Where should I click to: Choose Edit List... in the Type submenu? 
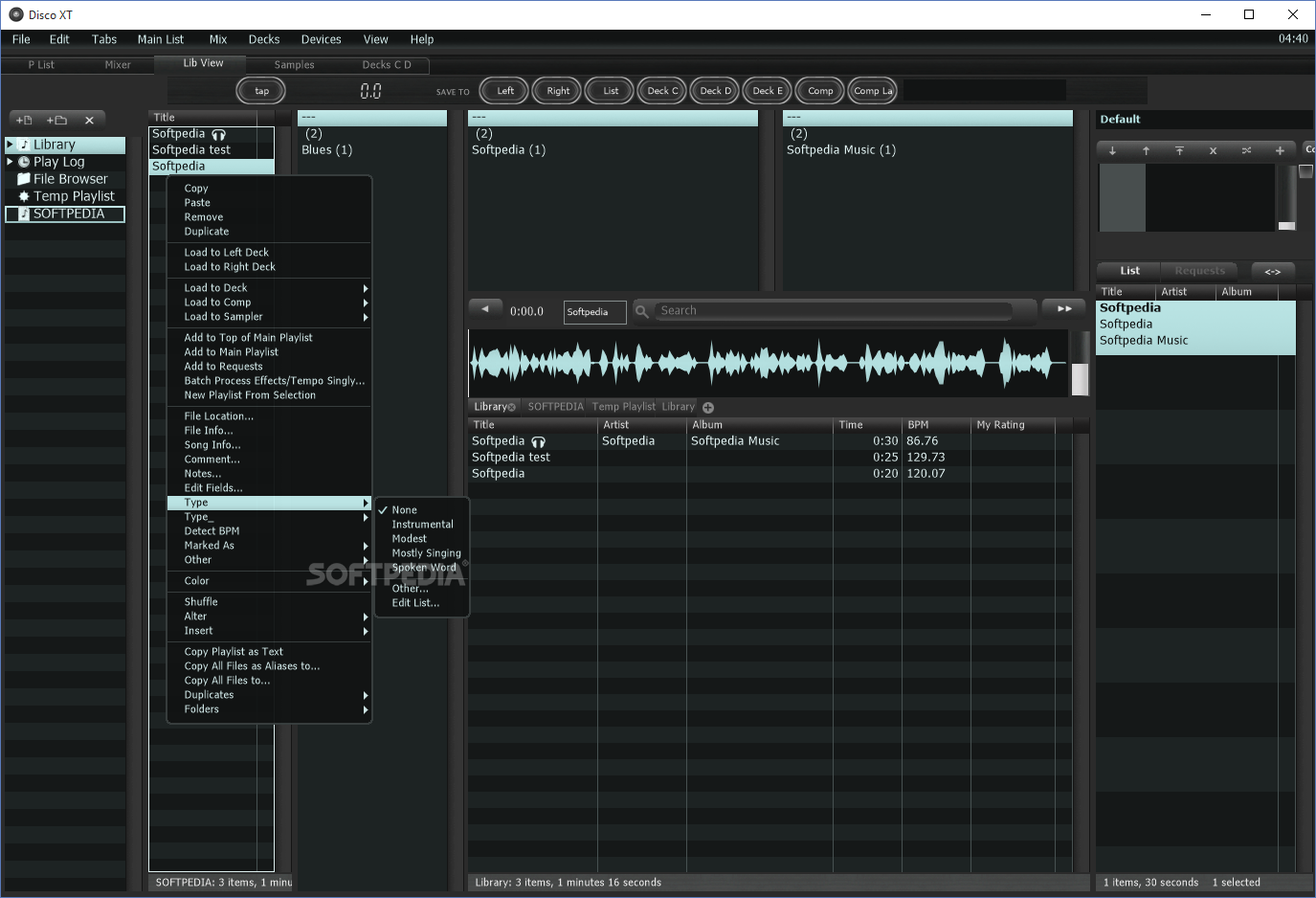tap(422, 603)
